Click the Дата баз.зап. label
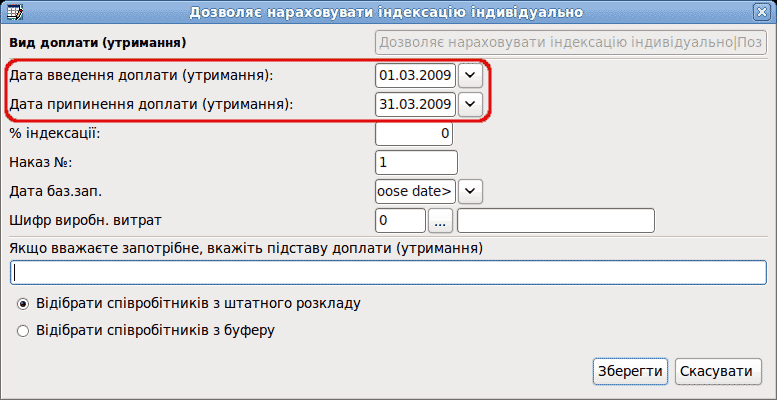This screenshot has width=777, height=400. (x=56, y=192)
